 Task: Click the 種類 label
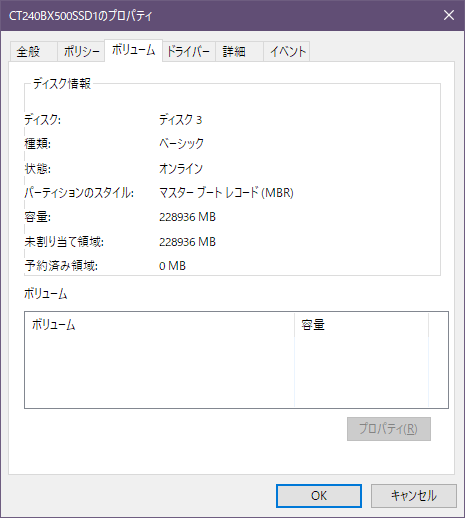coord(37,144)
